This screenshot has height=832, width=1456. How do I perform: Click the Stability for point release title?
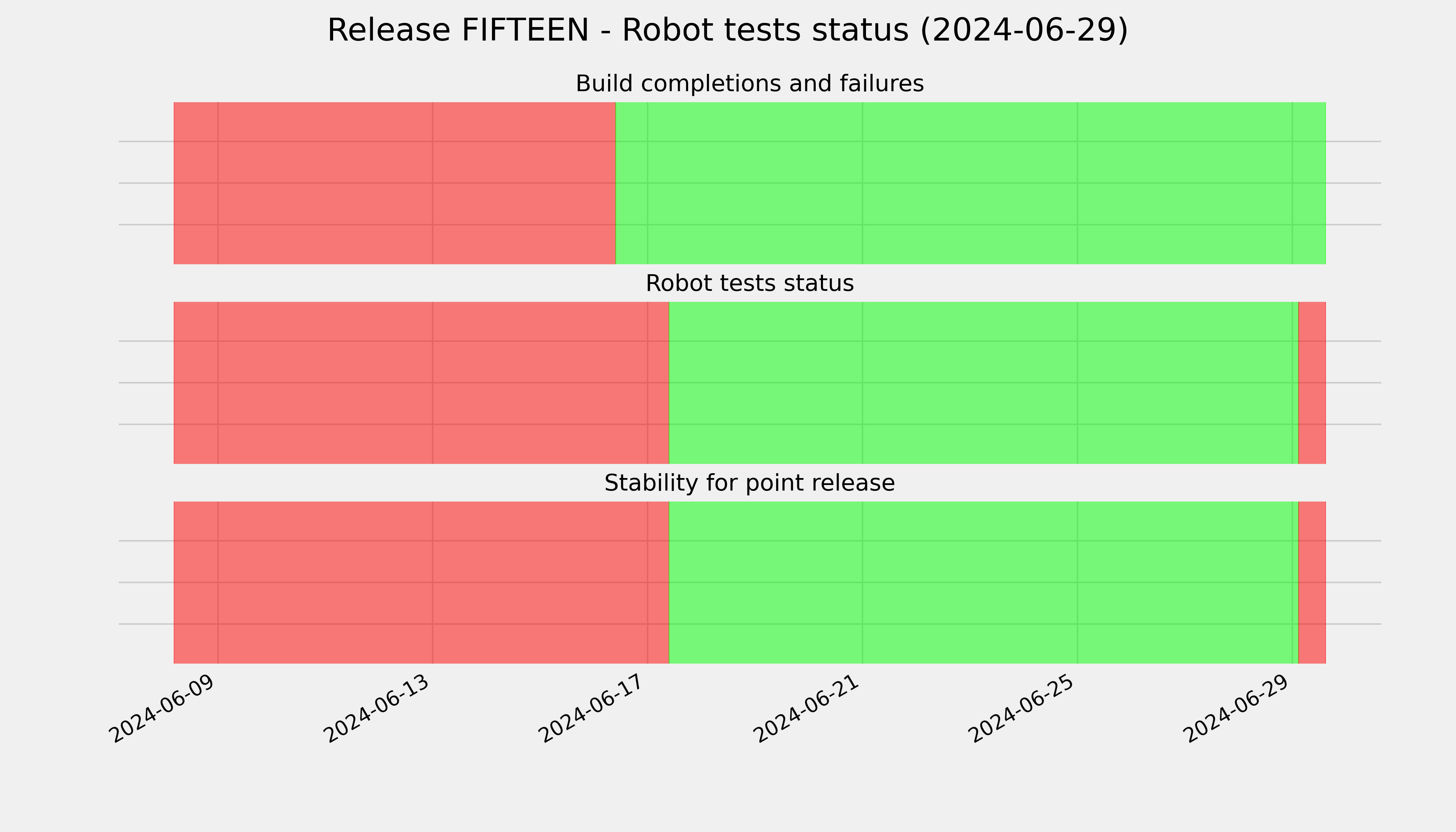tap(749, 484)
